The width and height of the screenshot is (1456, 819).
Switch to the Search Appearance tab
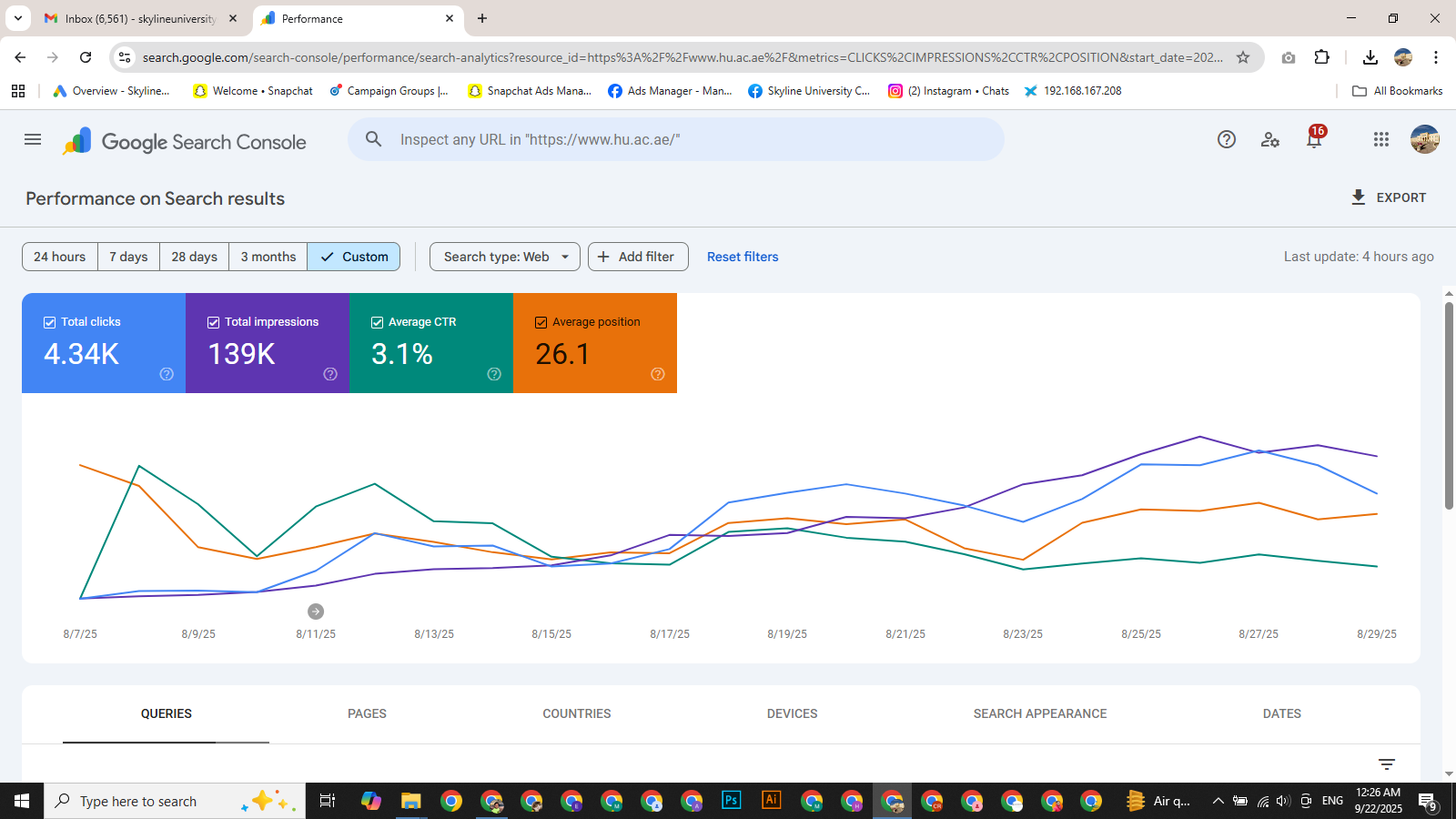1040,713
